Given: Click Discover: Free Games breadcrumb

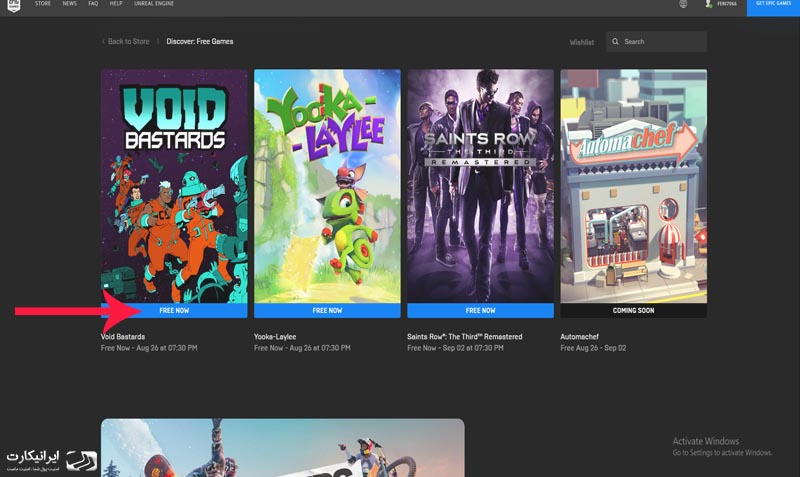Looking at the screenshot, I should point(199,41).
